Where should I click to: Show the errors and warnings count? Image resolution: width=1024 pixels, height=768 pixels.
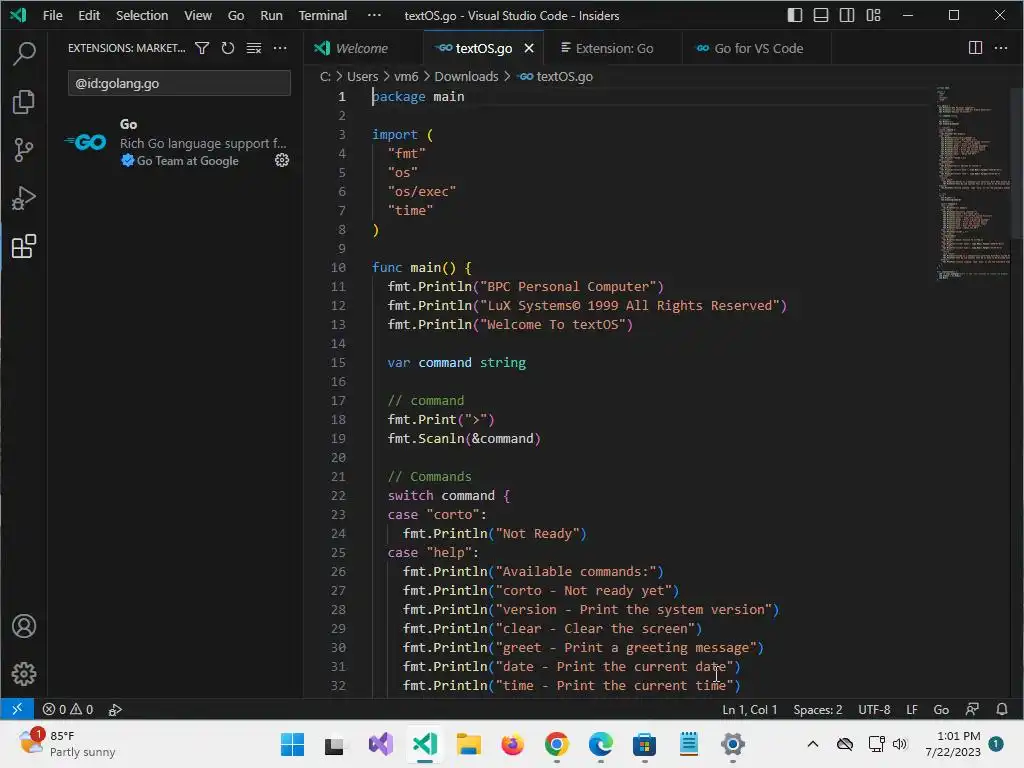tap(68, 709)
